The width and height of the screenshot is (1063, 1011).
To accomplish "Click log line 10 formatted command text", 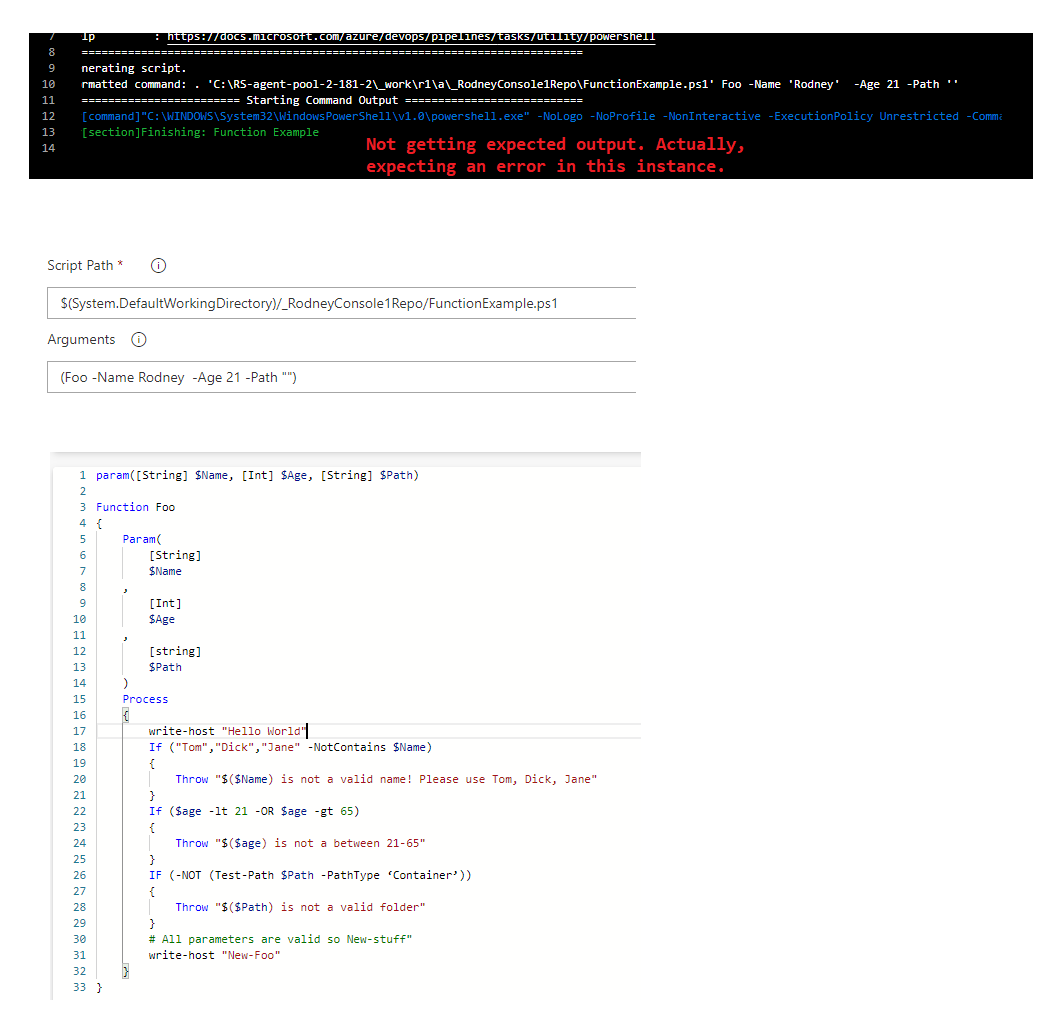I will point(519,84).
